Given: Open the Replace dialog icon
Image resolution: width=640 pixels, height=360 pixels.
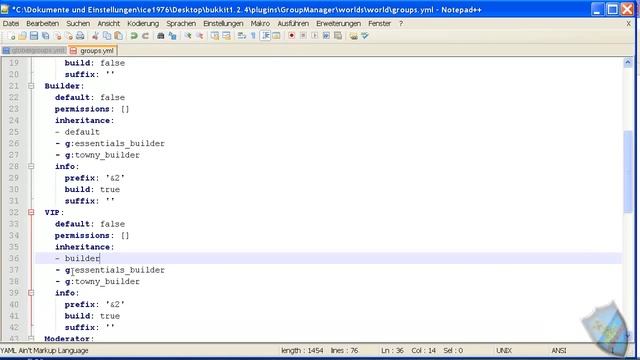Looking at the screenshot, I should click(x=172, y=36).
